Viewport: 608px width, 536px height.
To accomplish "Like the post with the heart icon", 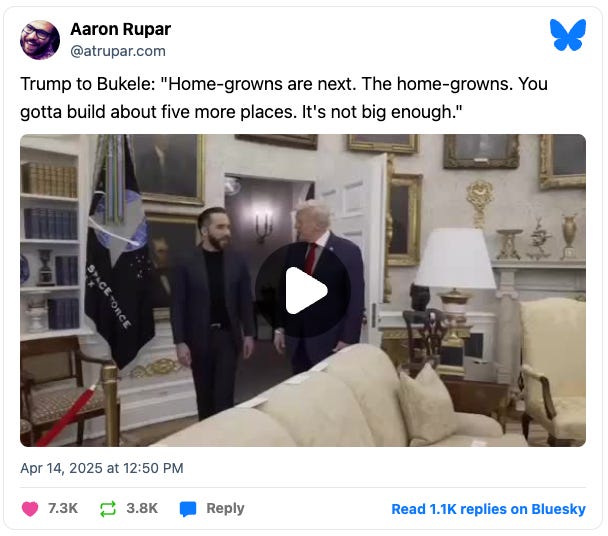I will coord(30,508).
